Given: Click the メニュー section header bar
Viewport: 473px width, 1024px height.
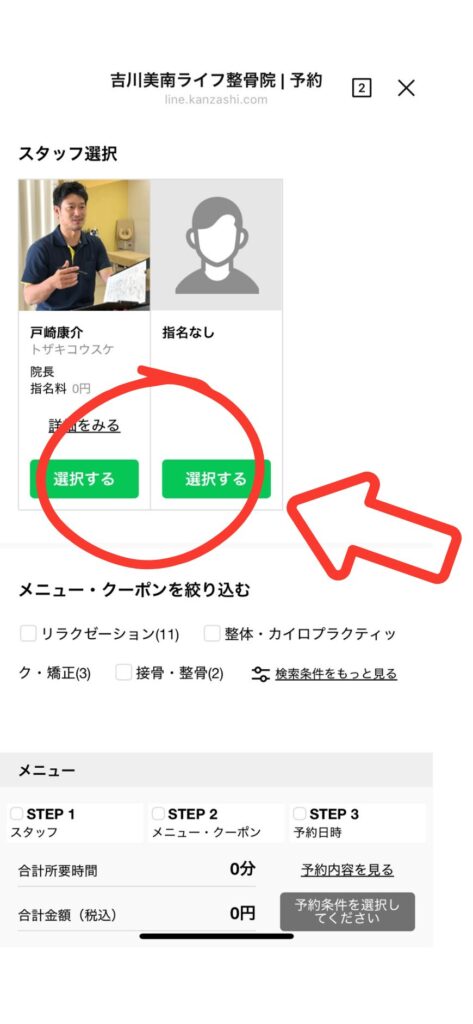Looking at the screenshot, I should click(x=216, y=770).
